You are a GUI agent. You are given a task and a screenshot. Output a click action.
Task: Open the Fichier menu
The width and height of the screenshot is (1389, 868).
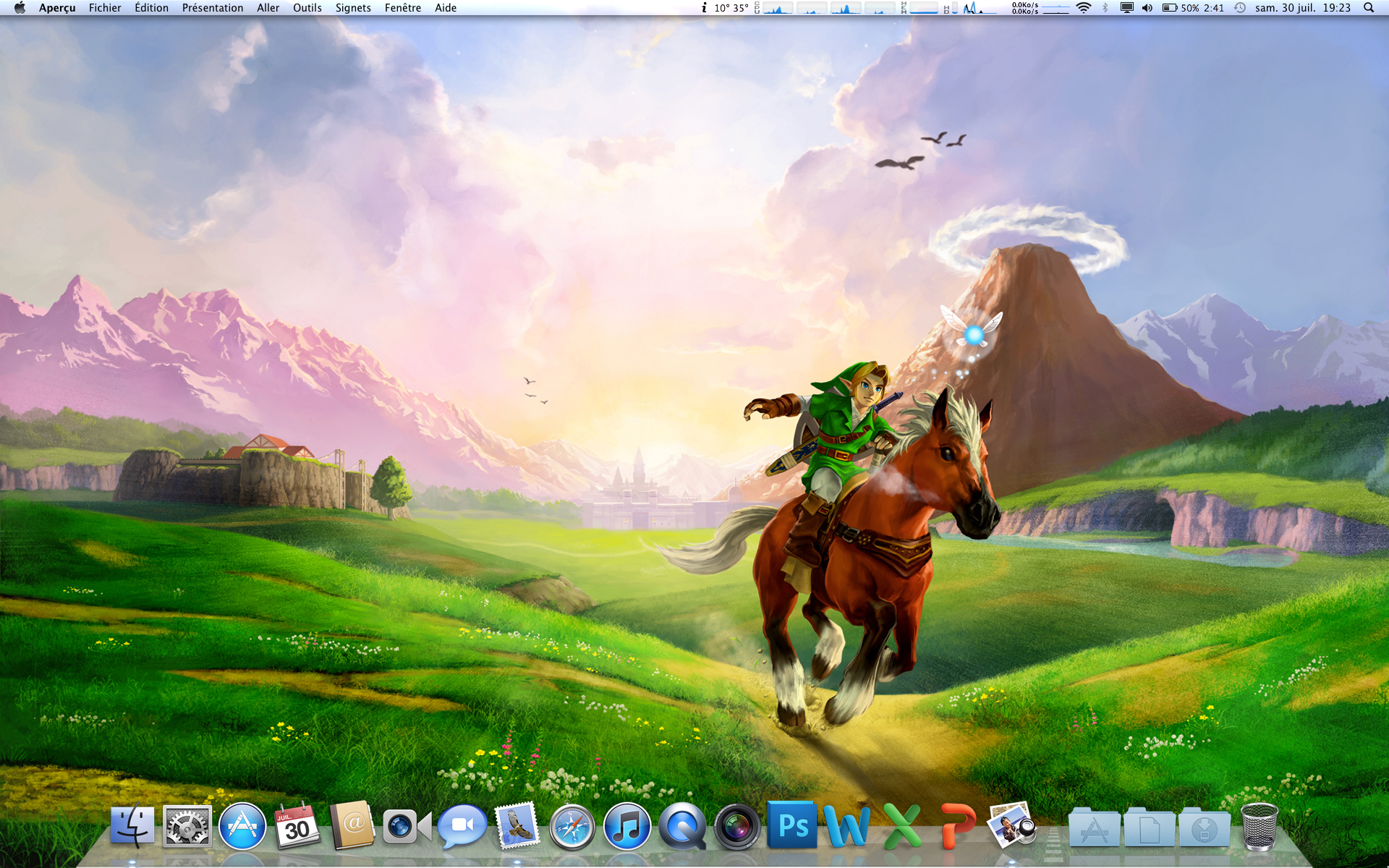pos(105,8)
